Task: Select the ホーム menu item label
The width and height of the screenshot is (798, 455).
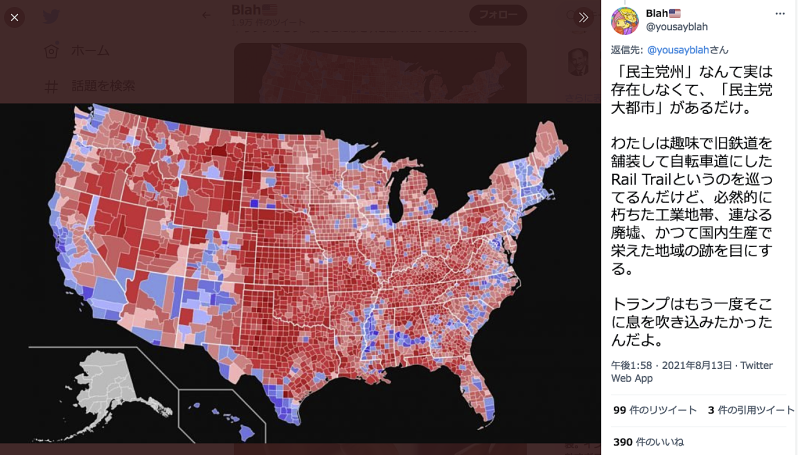Action: tap(90, 50)
